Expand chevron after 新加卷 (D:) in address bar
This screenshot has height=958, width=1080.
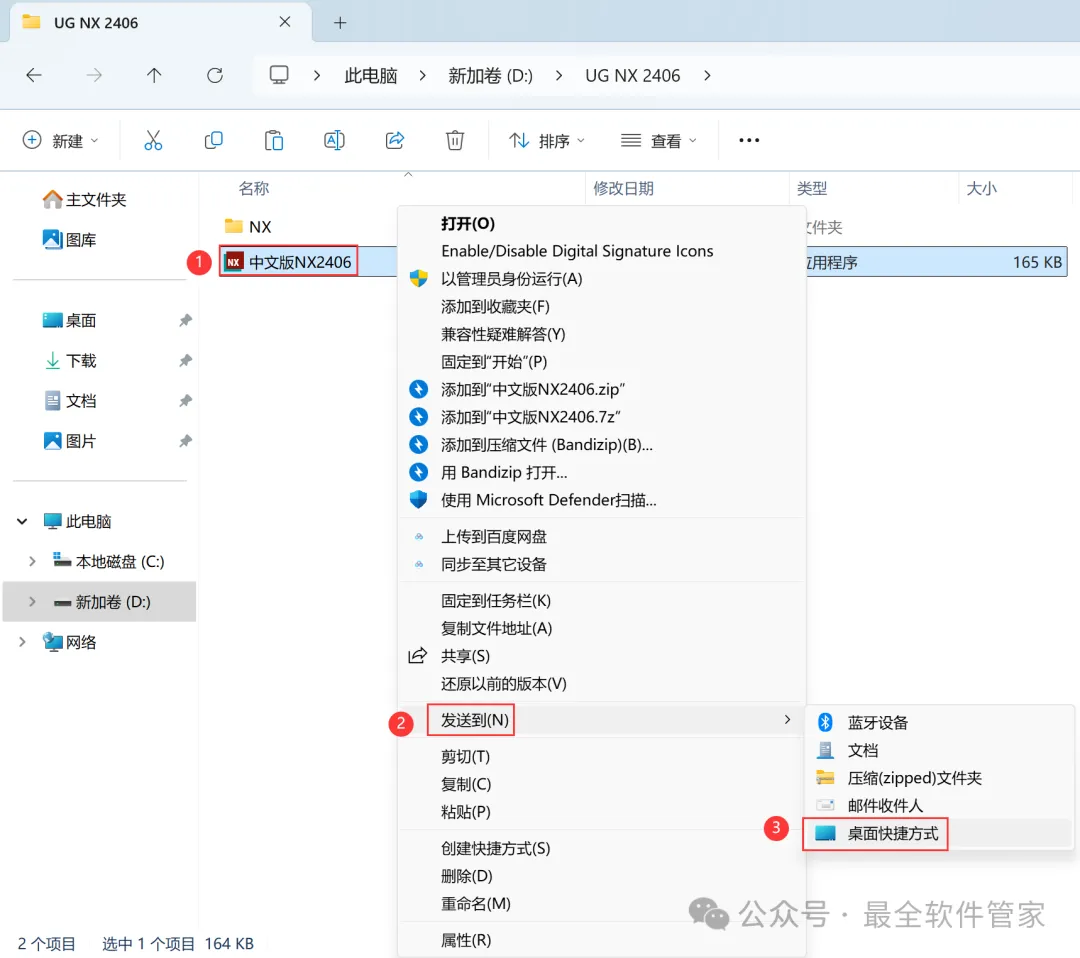(559, 75)
